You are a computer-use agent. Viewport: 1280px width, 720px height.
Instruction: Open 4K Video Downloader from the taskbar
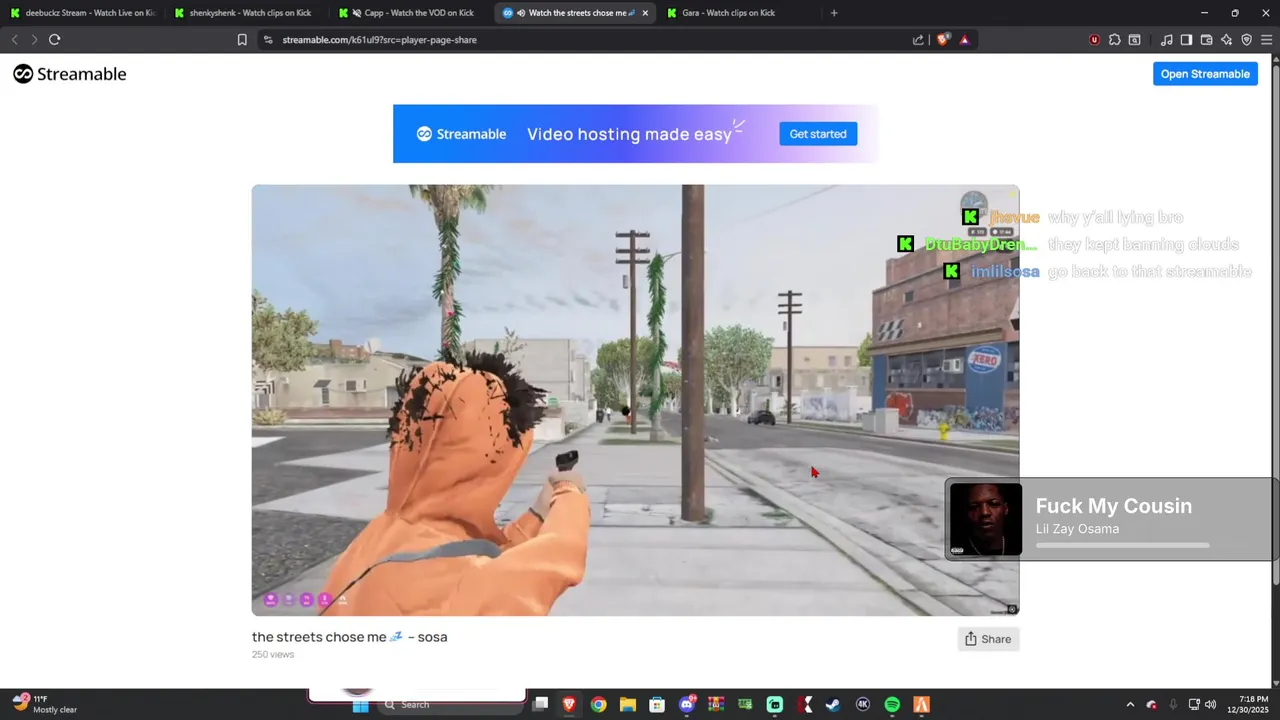[863, 705]
